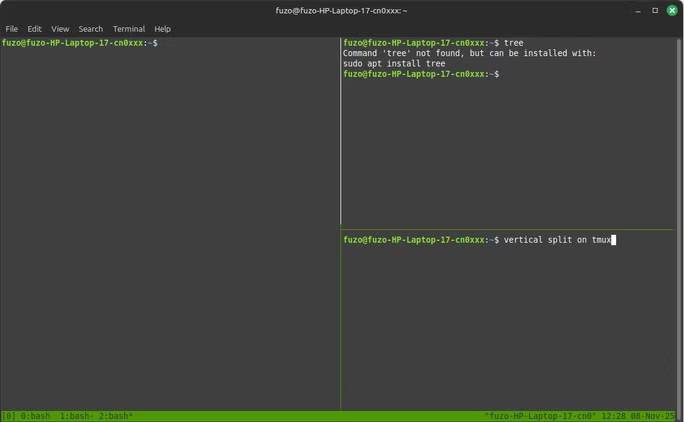The height and width of the screenshot is (422, 684).
Task: Open the Edit menu
Action: click(34, 29)
